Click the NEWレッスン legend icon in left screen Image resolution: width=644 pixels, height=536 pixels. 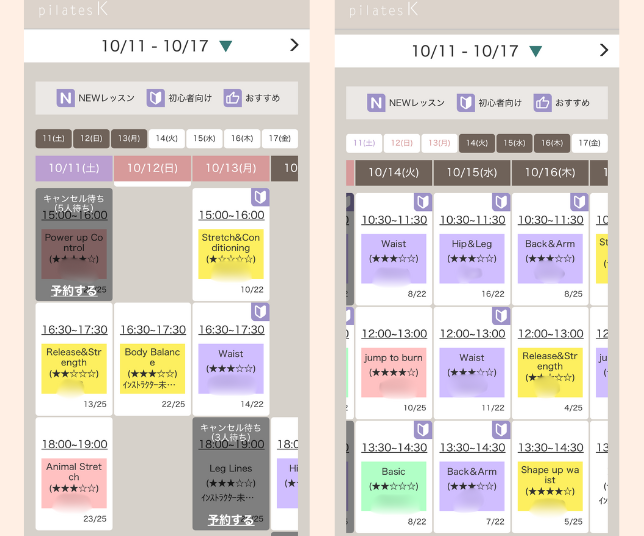(66, 98)
